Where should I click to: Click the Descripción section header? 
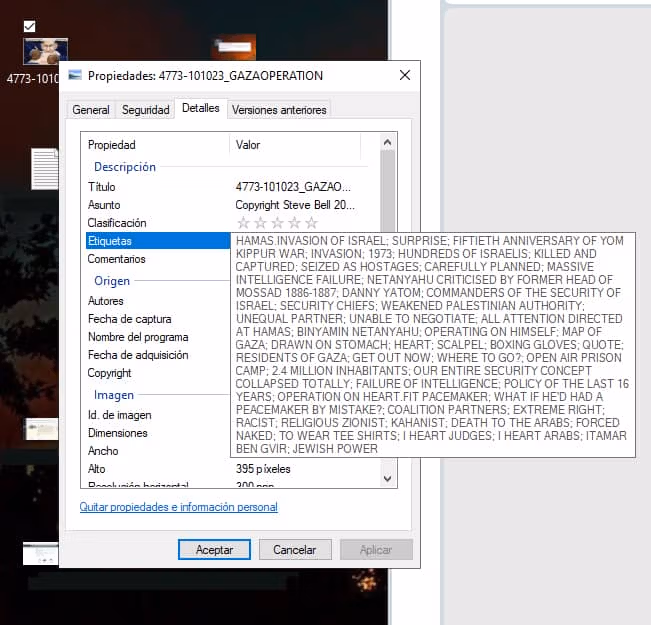point(125,167)
